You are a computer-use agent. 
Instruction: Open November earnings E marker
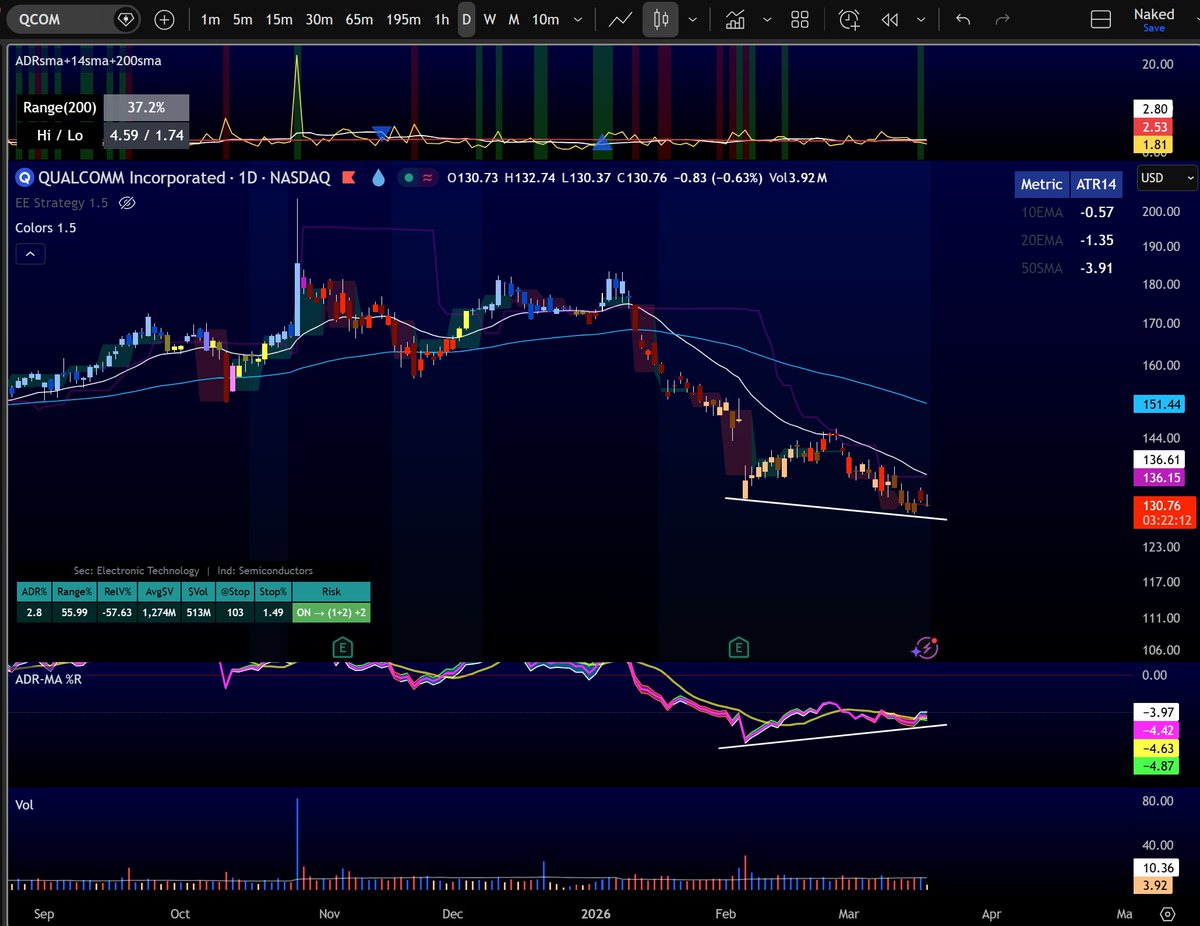pyautogui.click(x=341, y=648)
